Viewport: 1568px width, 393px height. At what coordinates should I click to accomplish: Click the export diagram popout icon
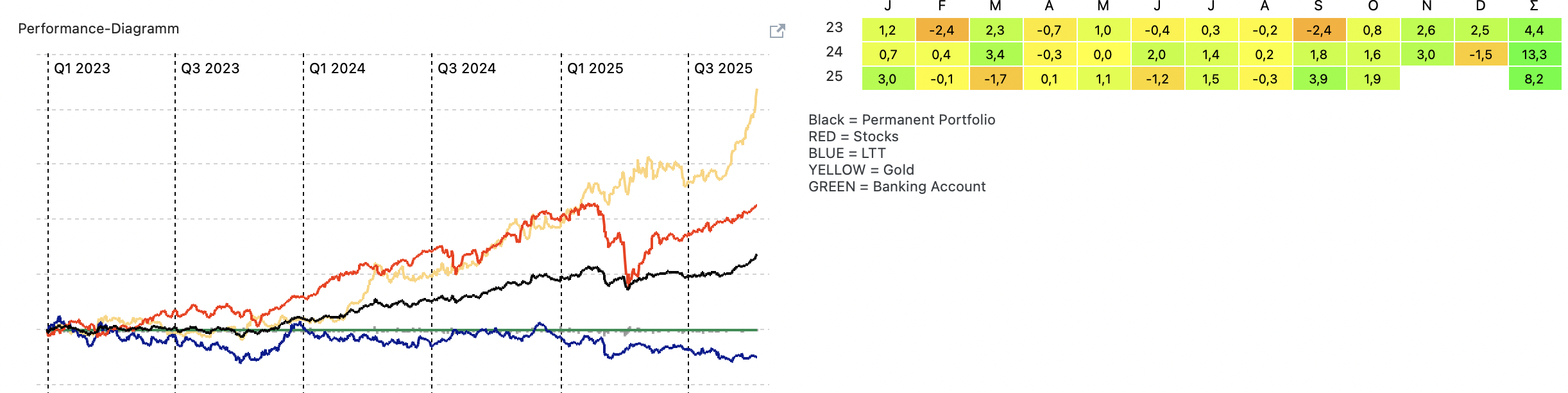click(777, 31)
